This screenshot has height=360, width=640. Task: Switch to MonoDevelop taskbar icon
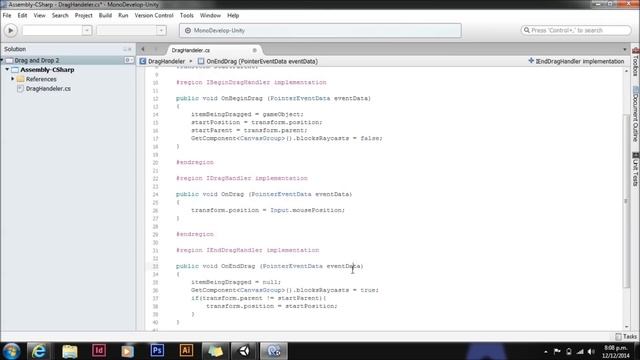273,351
